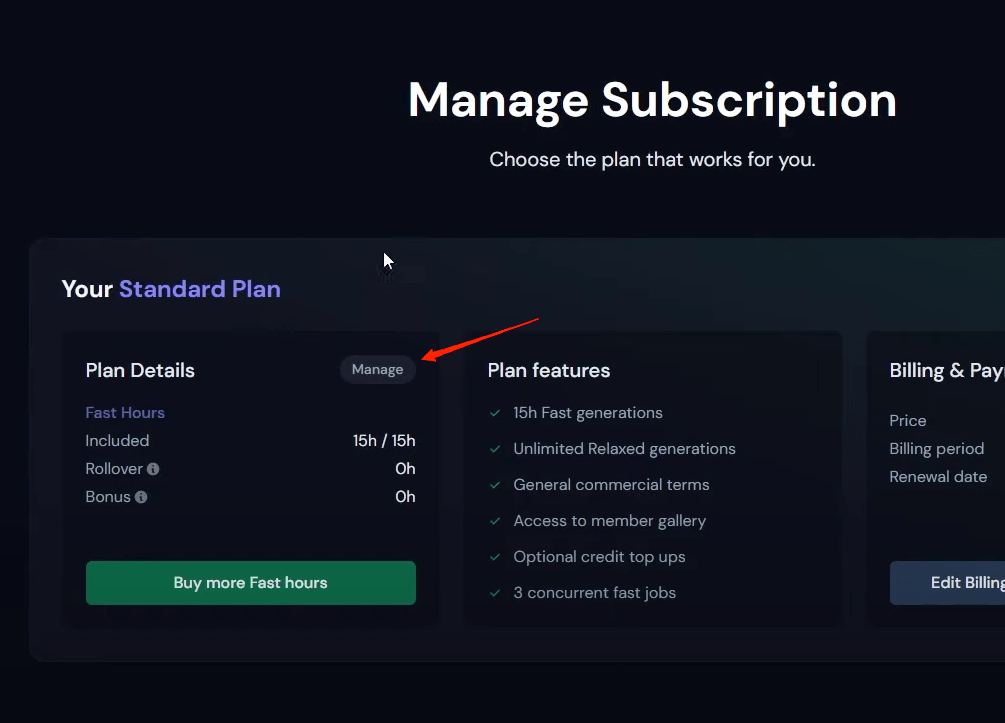Click checkmark beside General commercial terms
The image size is (1005, 723).
click(494, 485)
